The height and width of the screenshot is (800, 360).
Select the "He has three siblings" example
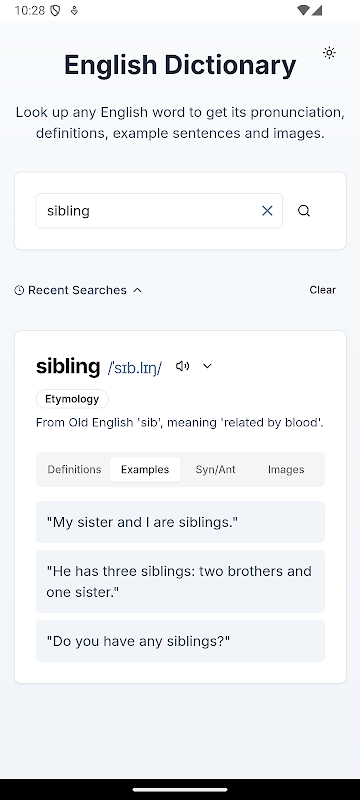pyautogui.click(x=180, y=581)
